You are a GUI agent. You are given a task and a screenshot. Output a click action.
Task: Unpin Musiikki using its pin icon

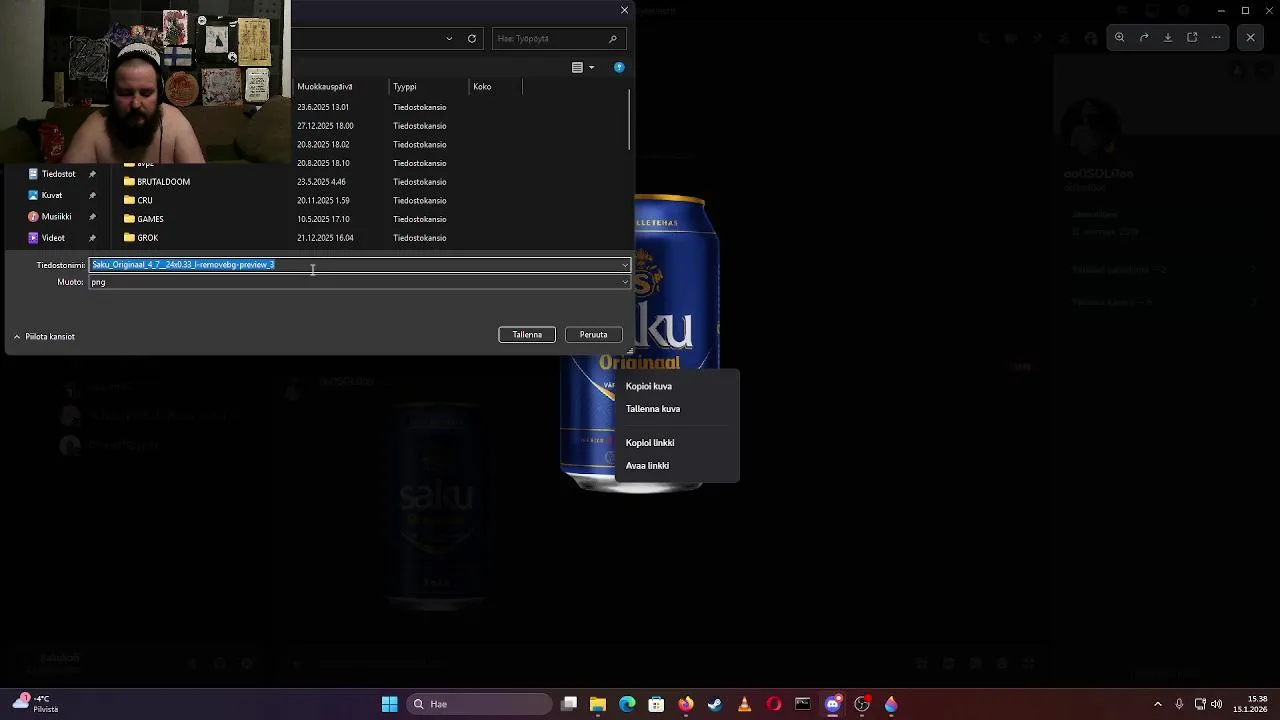[92, 217]
